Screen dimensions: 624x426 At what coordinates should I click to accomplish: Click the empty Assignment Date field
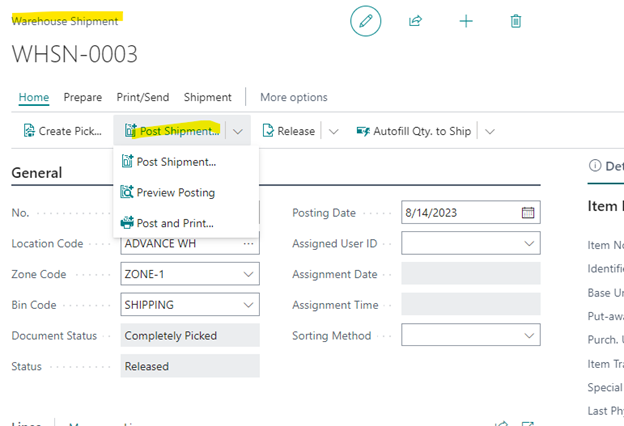coord(471,274)
